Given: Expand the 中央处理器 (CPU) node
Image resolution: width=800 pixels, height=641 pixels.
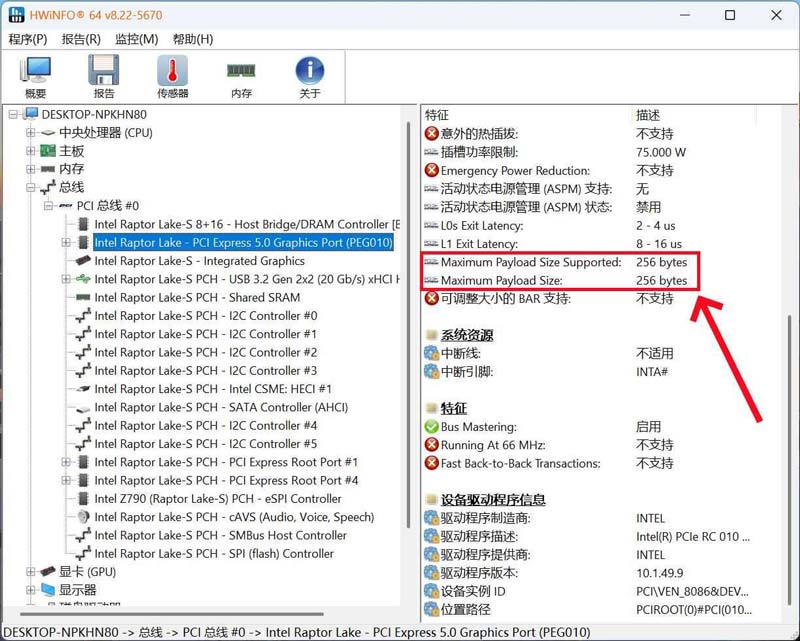Looking at the screenshot, I should [30, 133].
